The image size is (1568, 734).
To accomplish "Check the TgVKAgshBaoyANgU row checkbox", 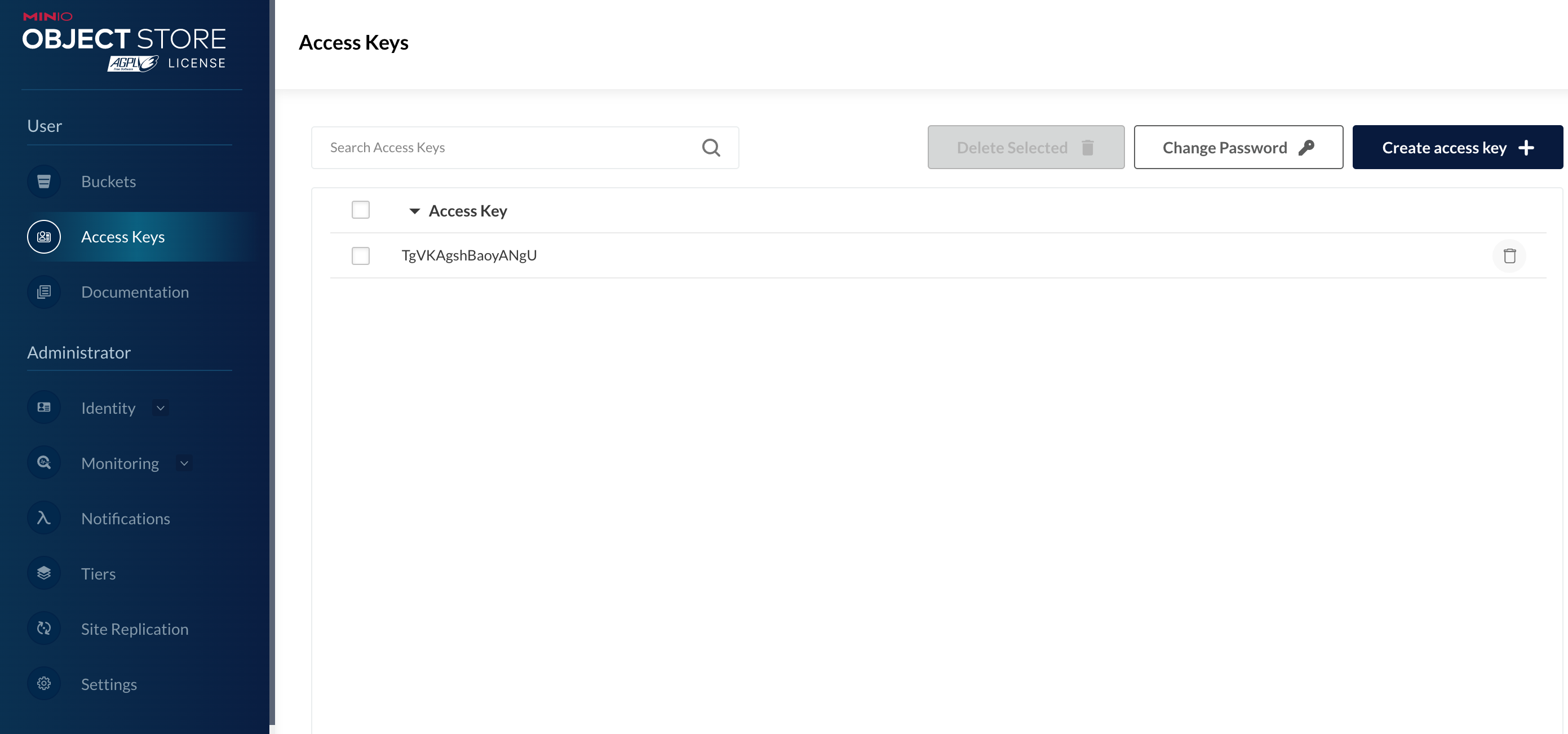I will click(x=360, y=255).
